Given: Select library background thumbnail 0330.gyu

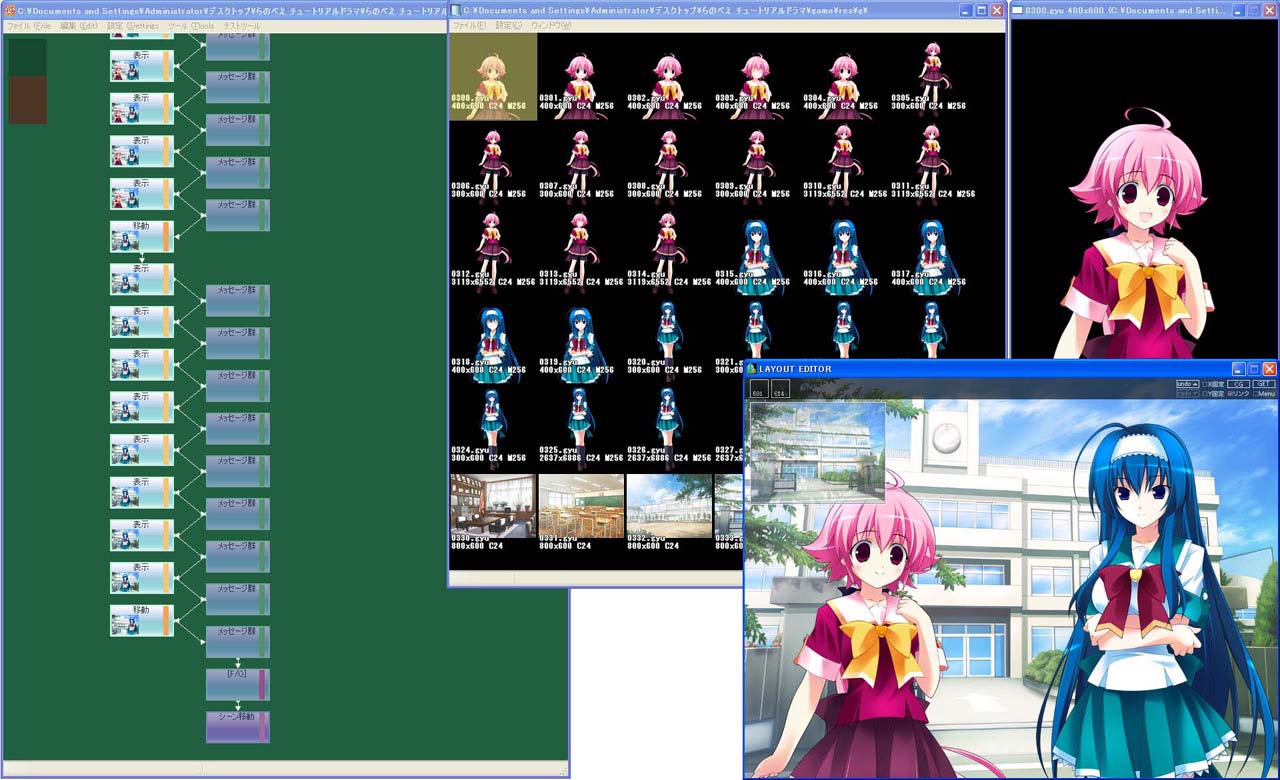Looking at the screenshot, I should tap(492, 511).
